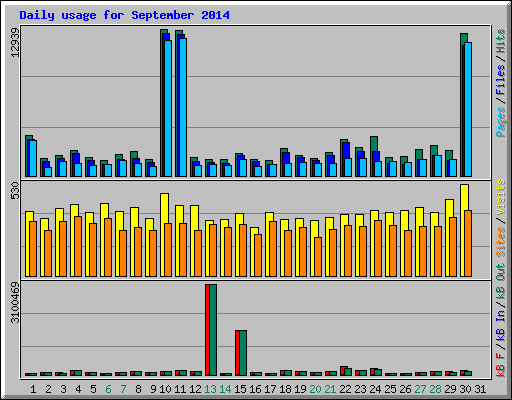Click day label 22 on the x-axis
Screen dimensions: 512x400
click(x=345, y=389)
